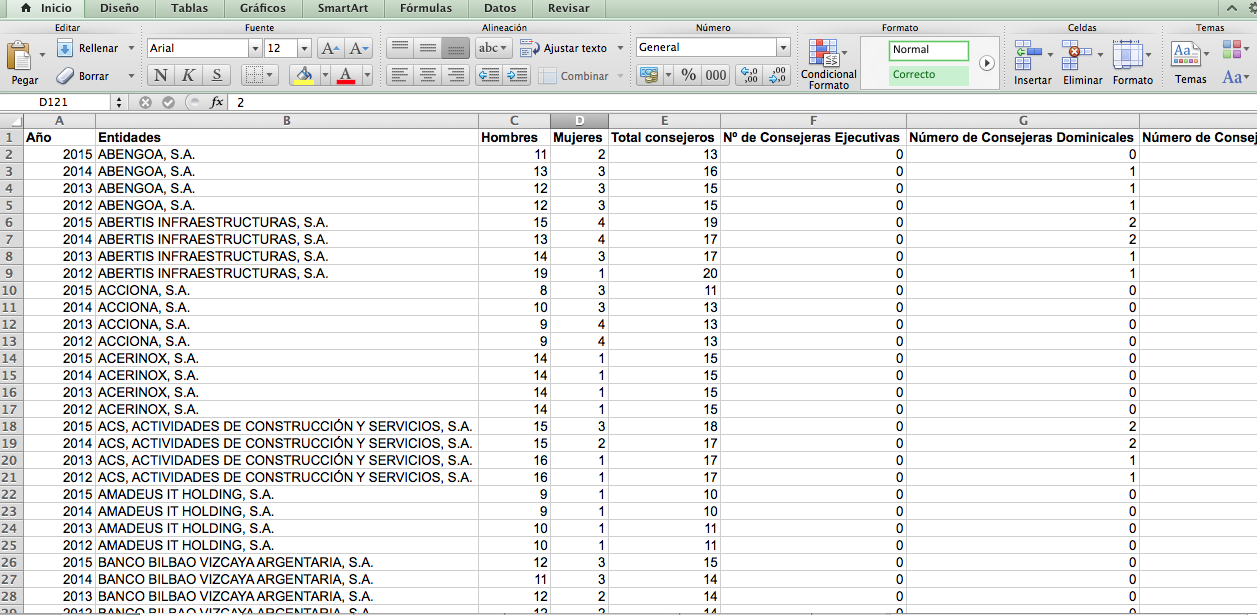This screenshot has width=1257, height=615.
Task: Apply the 000 thousands separator format
Action: (716, 75)
